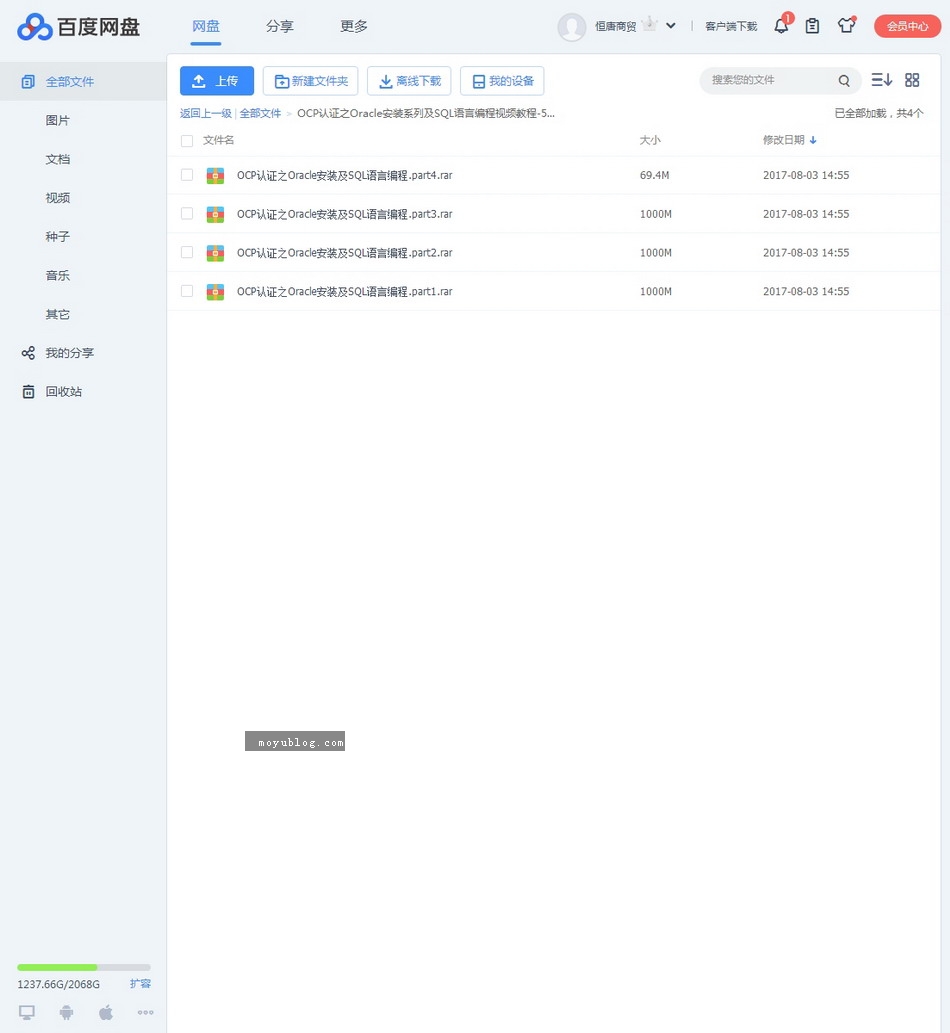Screen dimensions: 950x1033
Task: Check the box for part2.rar
Action: pos(187,252)
